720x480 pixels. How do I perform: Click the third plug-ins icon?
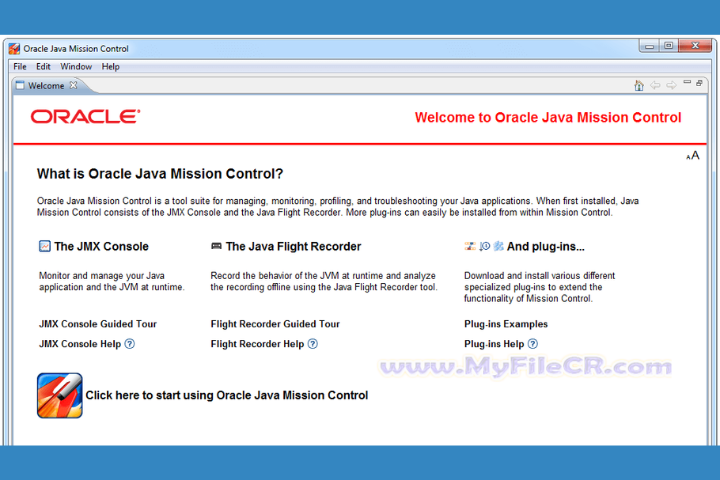pyautogui.click(x=499, y=246)
